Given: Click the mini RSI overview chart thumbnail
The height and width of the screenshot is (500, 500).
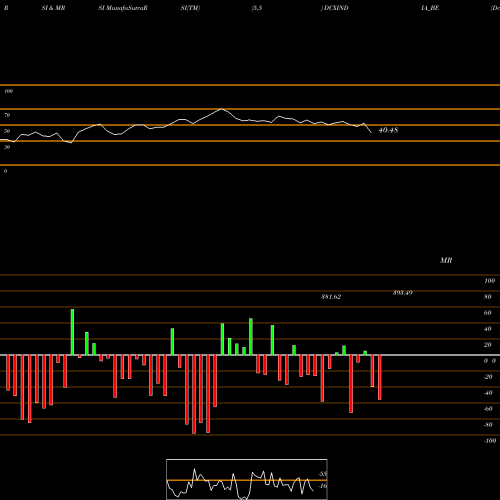Looking at the screenshot, I should pyautogui.click(x=247, y=479).
